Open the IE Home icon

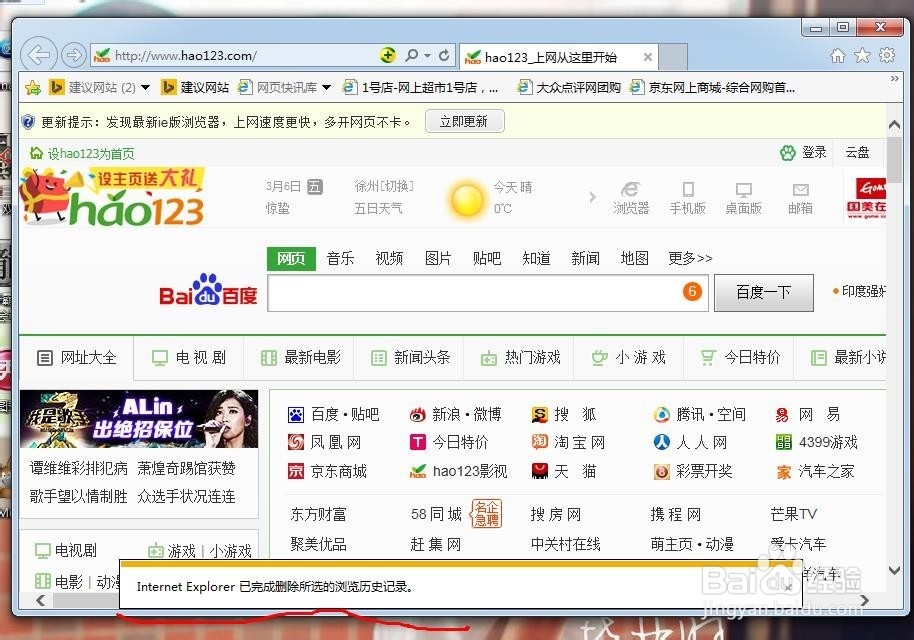point(837,56)
